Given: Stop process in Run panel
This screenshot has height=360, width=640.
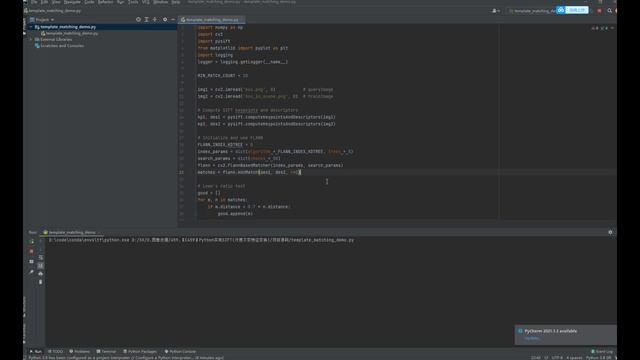Looking at the screenshot, I should tap(31, 251).
